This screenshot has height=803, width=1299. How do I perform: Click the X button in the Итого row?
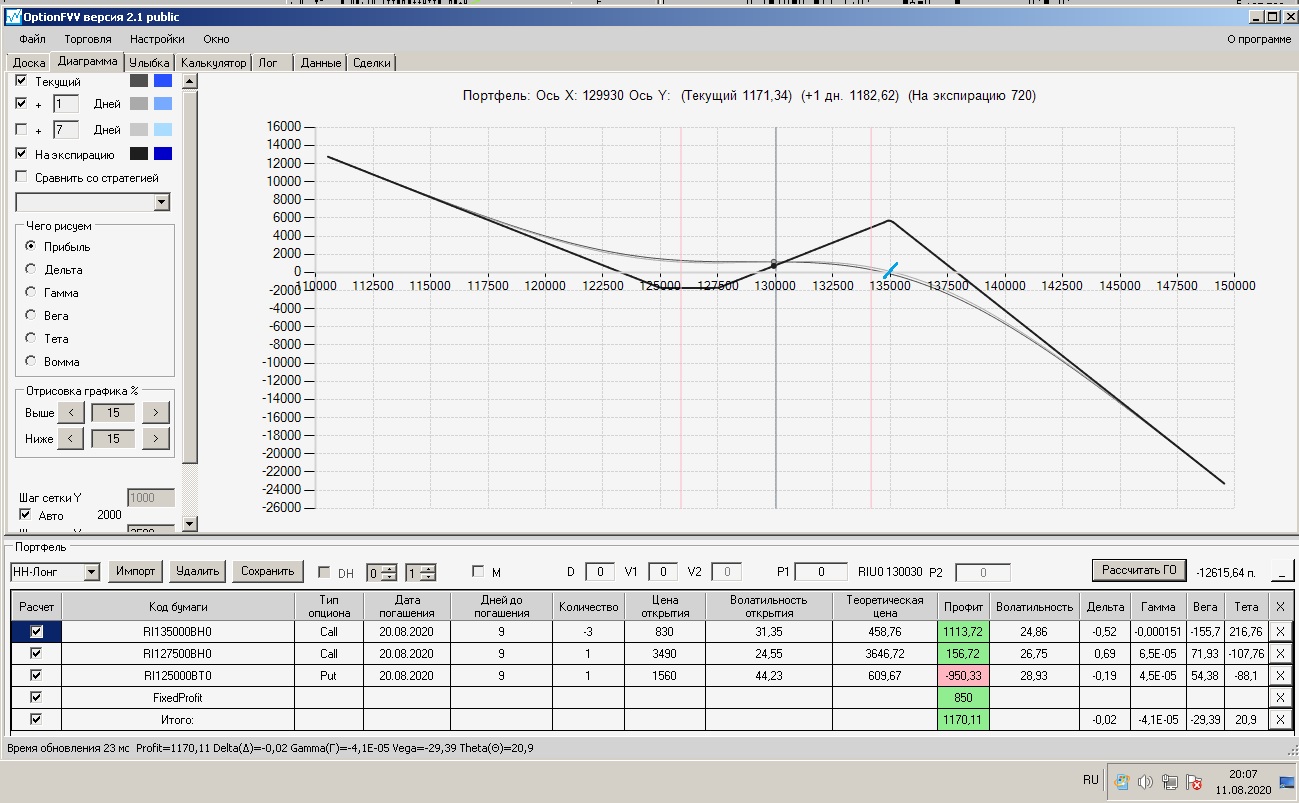point(1280,720)
